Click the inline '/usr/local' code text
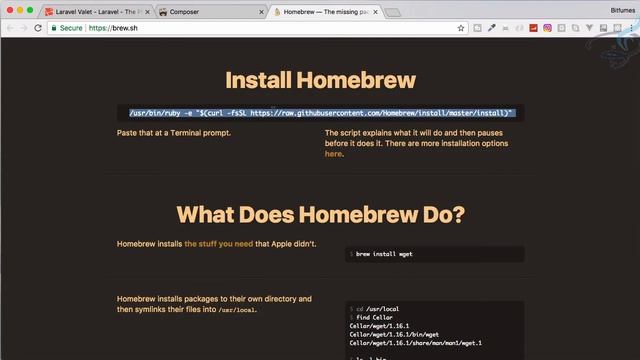Screen dimensions: 640x360 [237, 310]
